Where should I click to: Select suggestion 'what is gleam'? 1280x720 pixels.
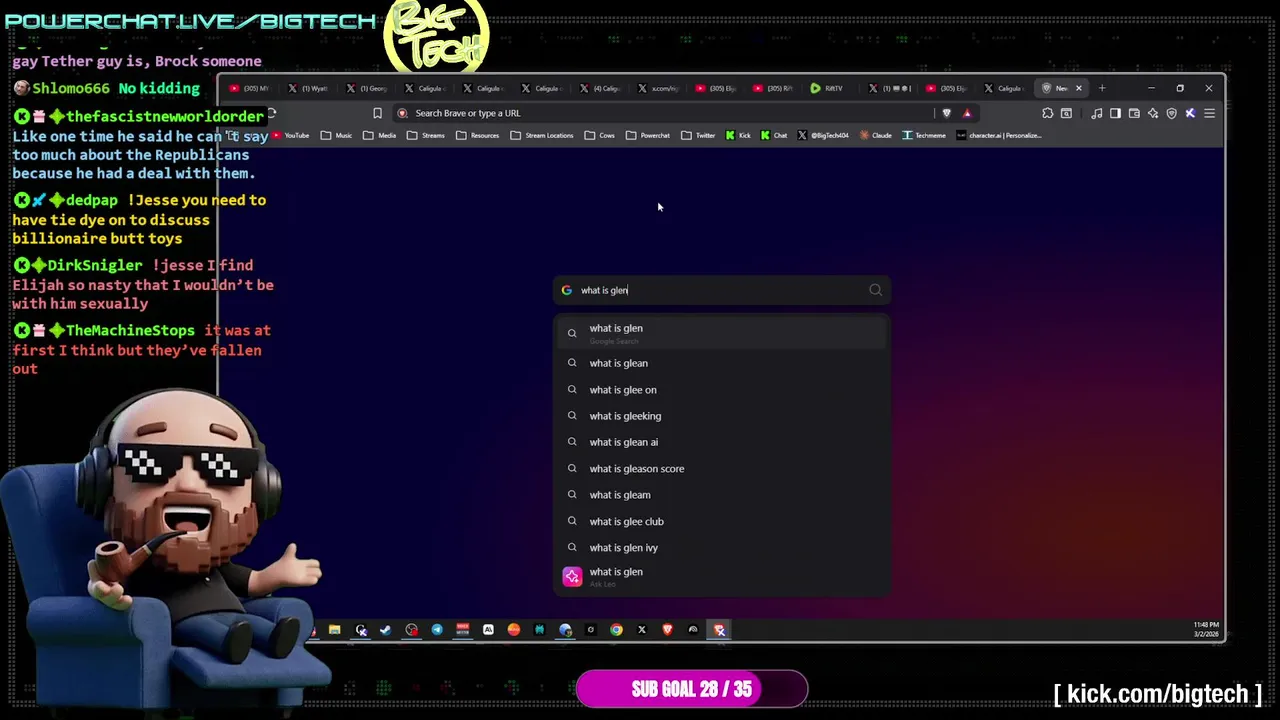[722, 495]
